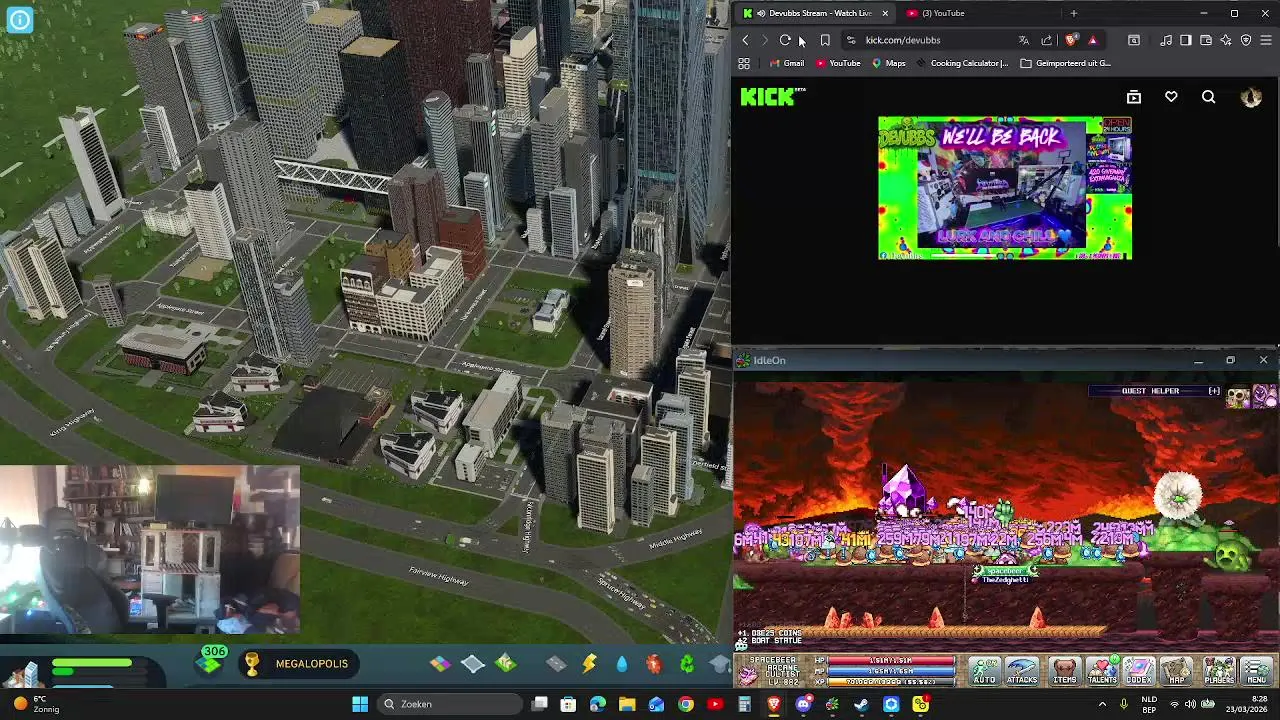Open the Gmail bookmark
The width and height of the screenshot is (1280, 720).
tap(787, 63)
